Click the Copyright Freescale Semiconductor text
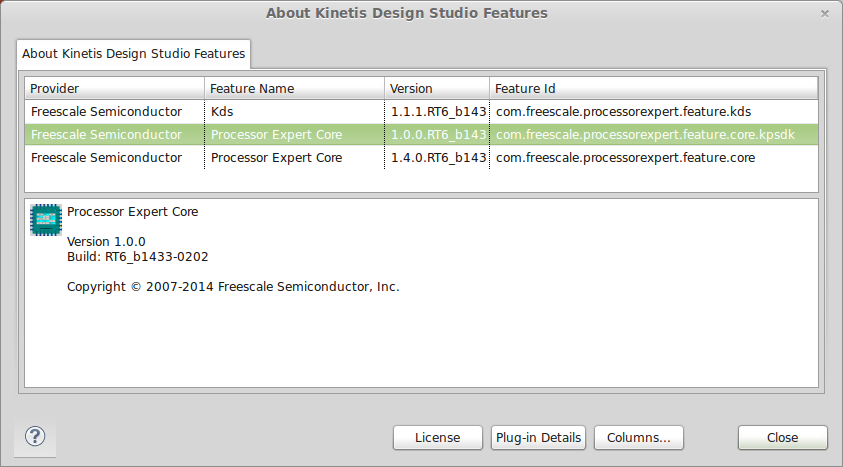The width and height of the screenshot is (843, 467). tap(233, 287)
